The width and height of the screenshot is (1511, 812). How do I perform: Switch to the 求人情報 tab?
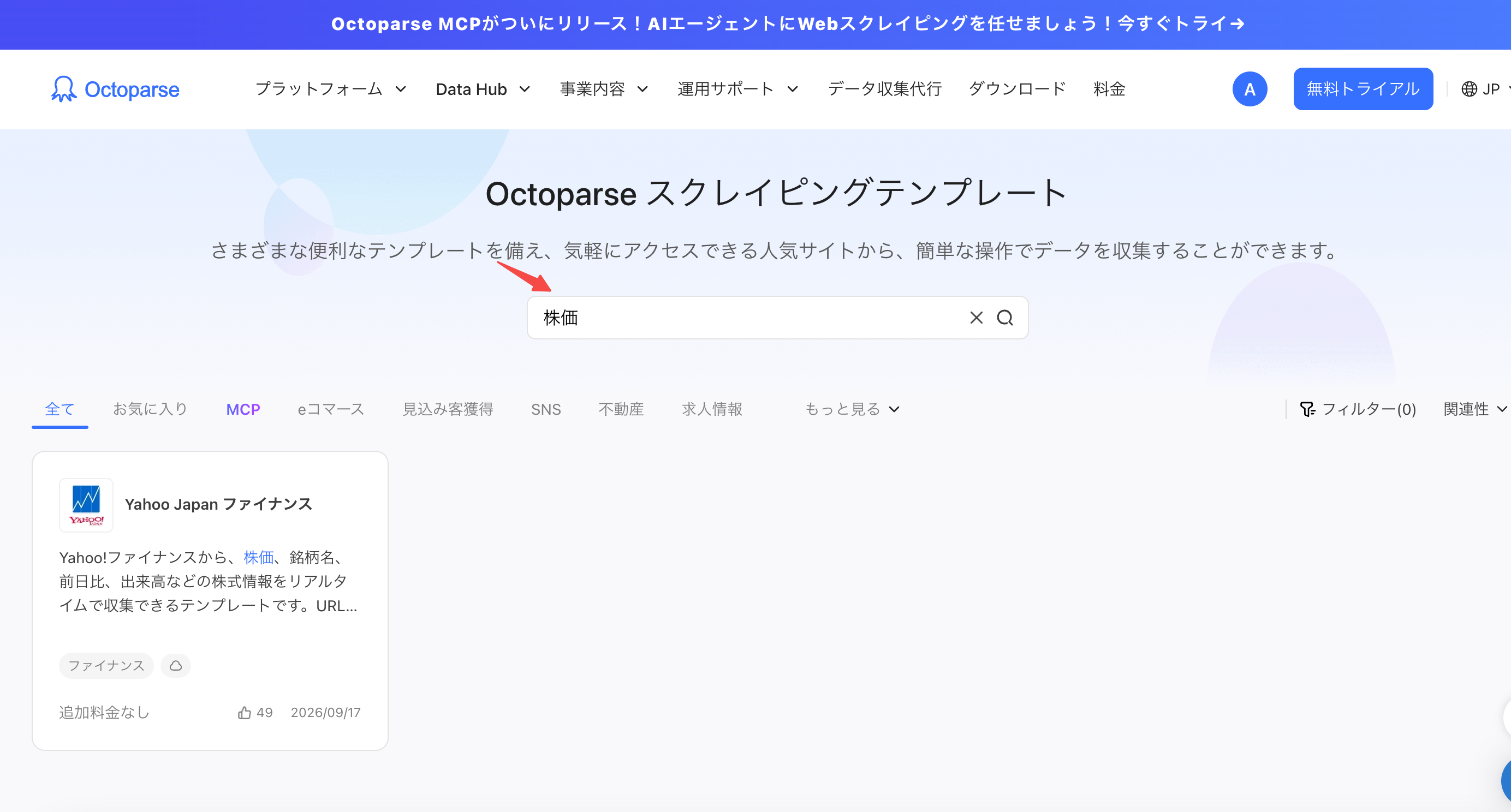[x=712, y=409]
